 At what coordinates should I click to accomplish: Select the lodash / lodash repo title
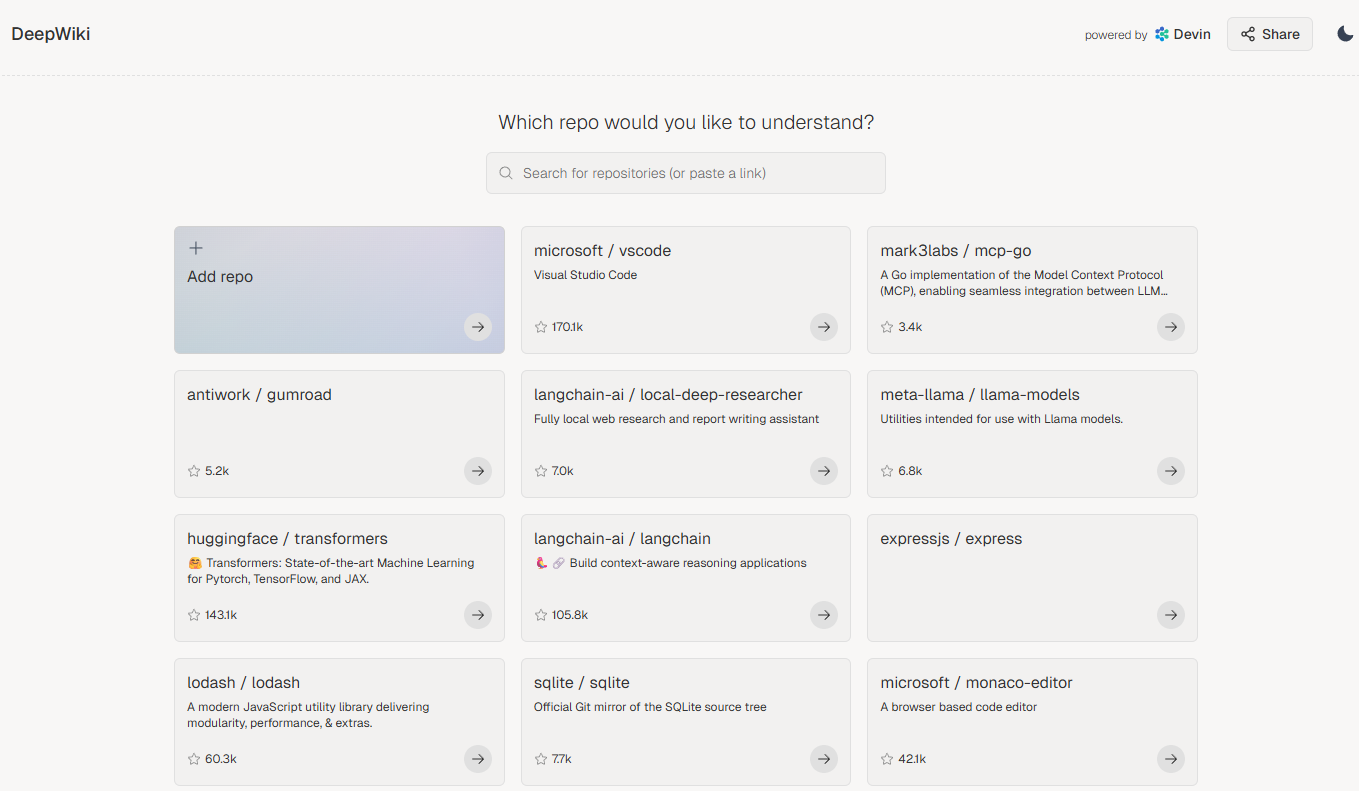[x=243, y=683]
